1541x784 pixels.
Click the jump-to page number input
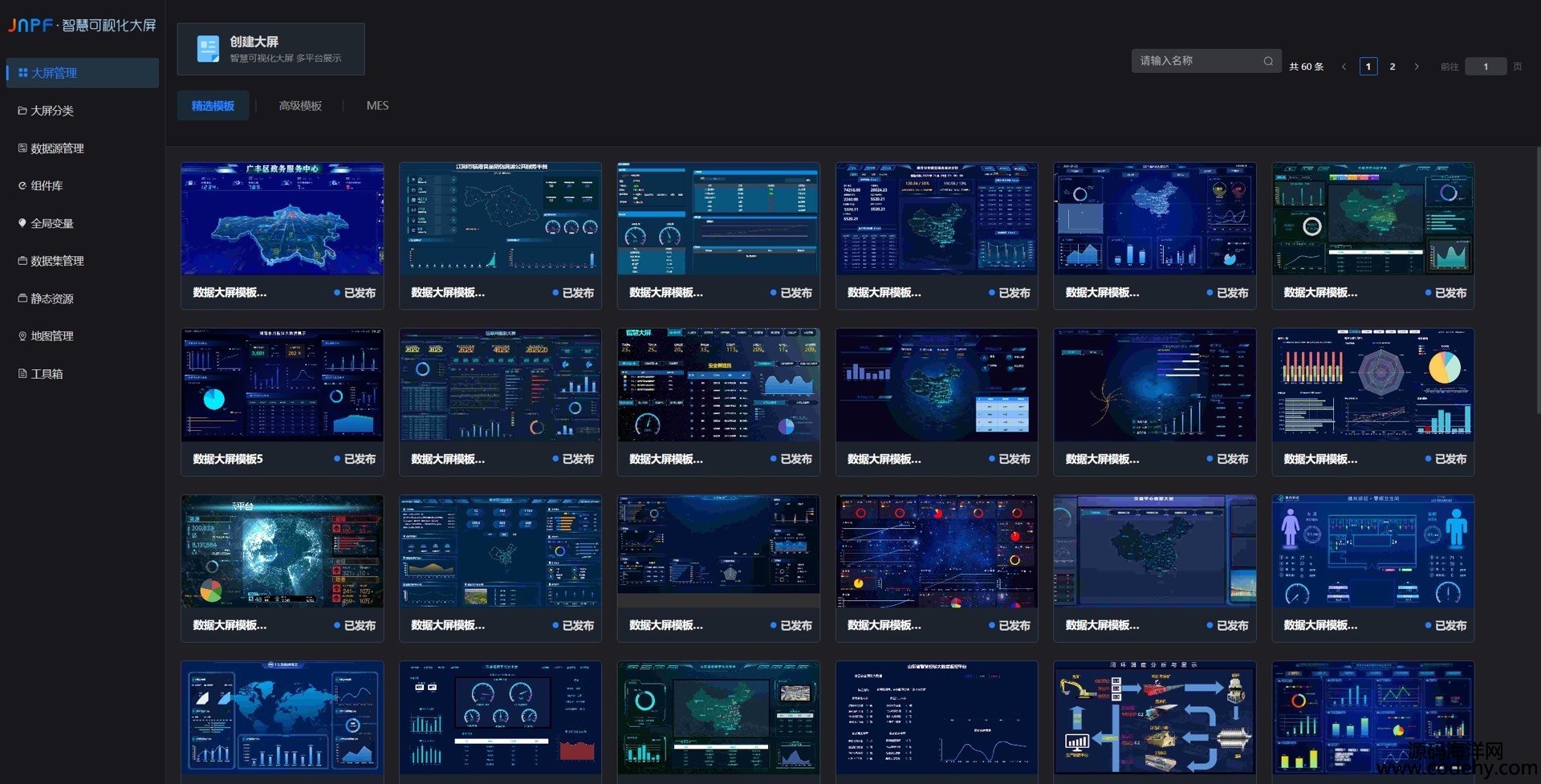1486,67
